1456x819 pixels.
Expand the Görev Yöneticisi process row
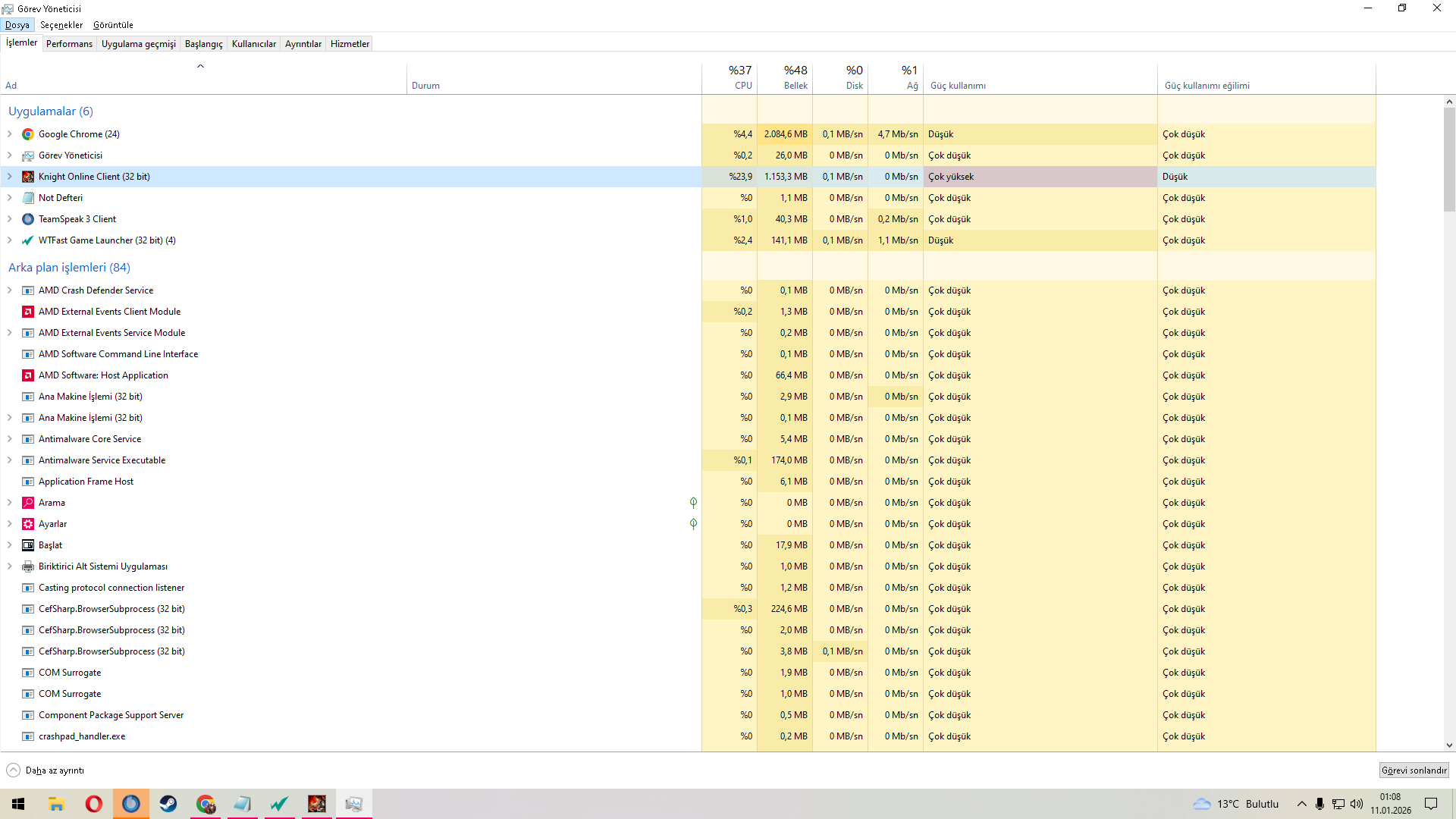click(10, 155)
